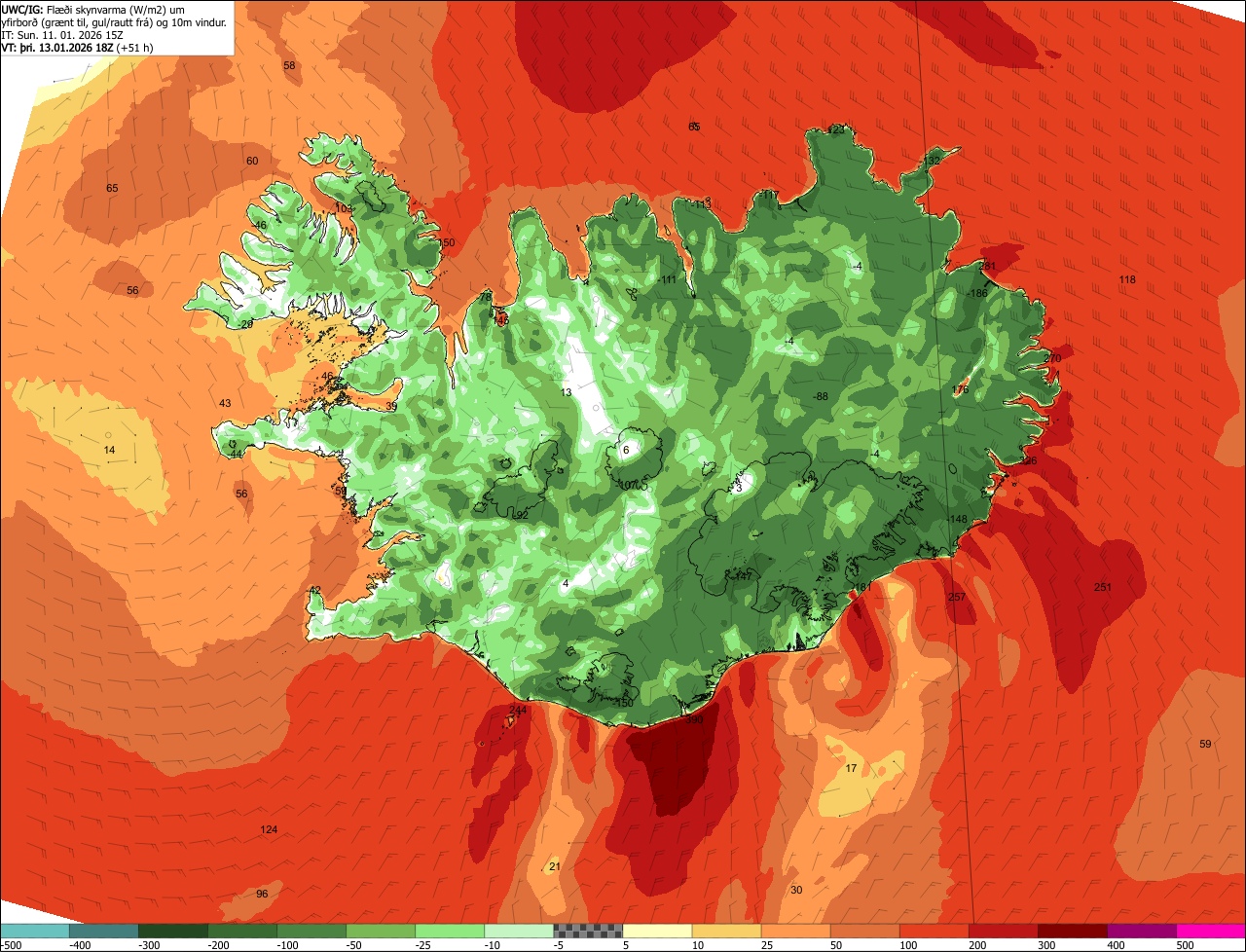Click the map value '14' in the western sea
Screen dimensions: 1246x952
(109, 450)
